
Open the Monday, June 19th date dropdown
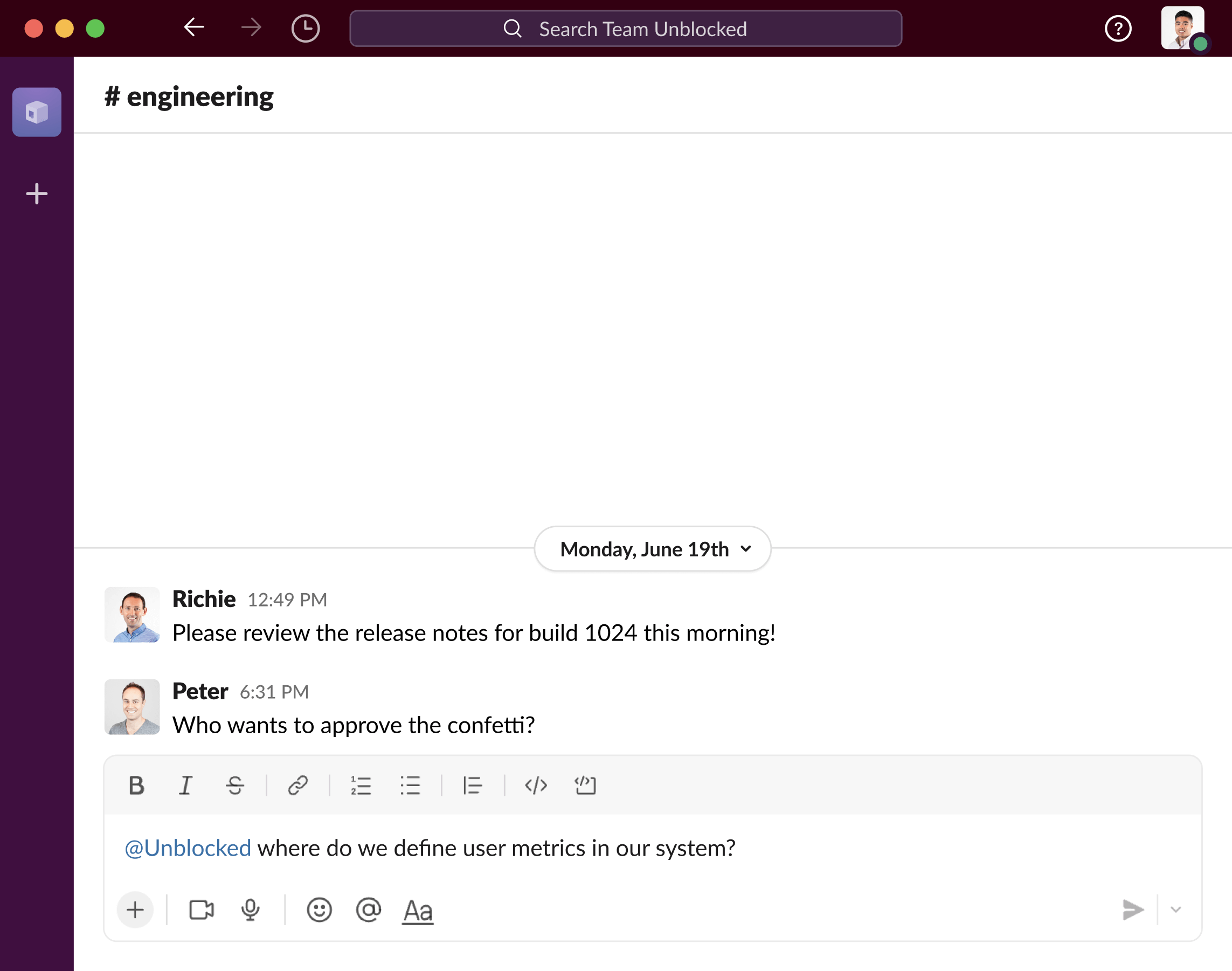point(652,549)
